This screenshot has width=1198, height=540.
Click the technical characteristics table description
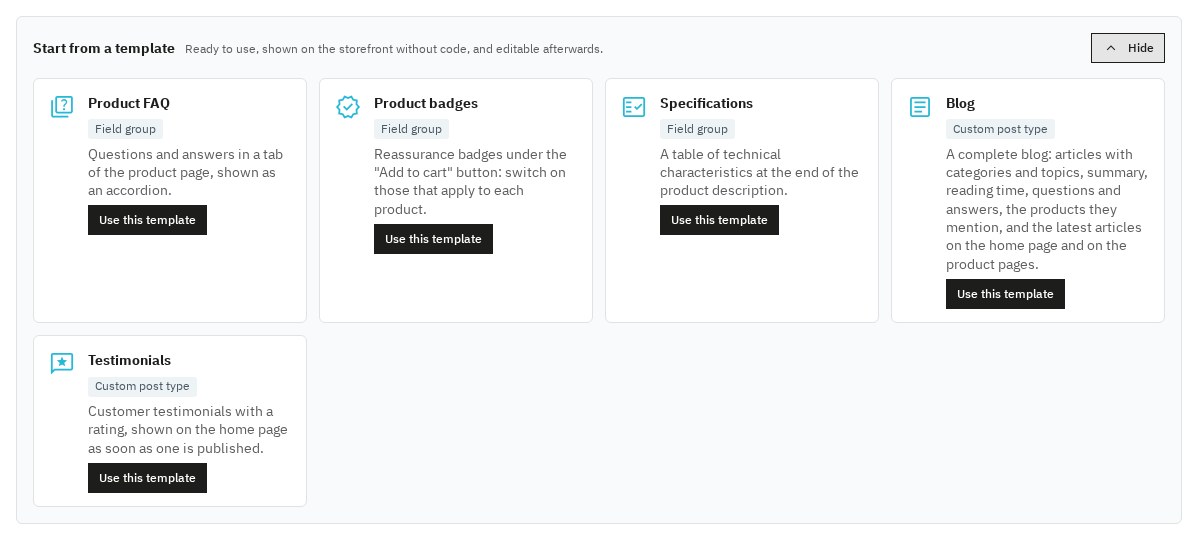[759, 173]
